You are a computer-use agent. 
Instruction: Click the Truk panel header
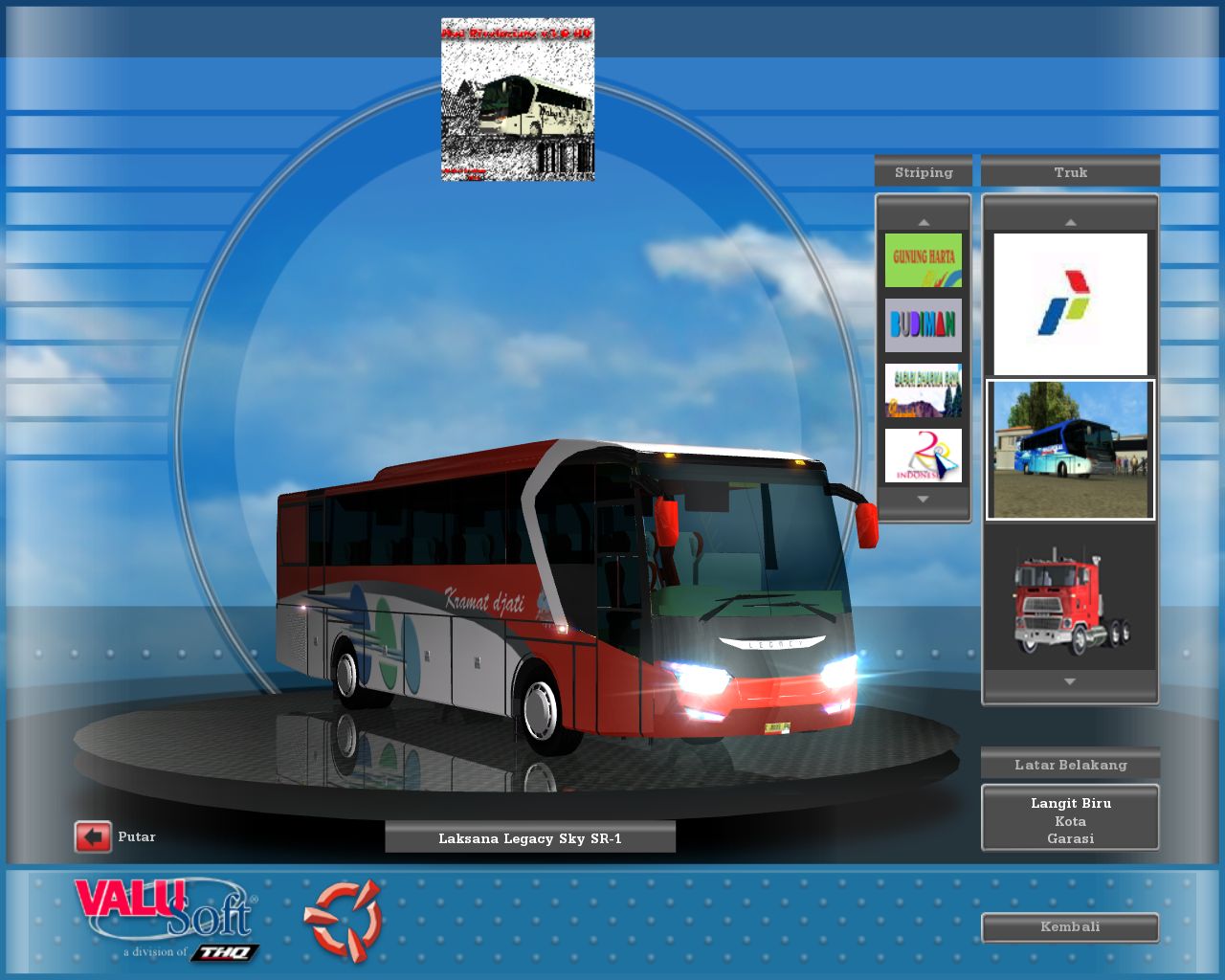tap(1071, 172)
